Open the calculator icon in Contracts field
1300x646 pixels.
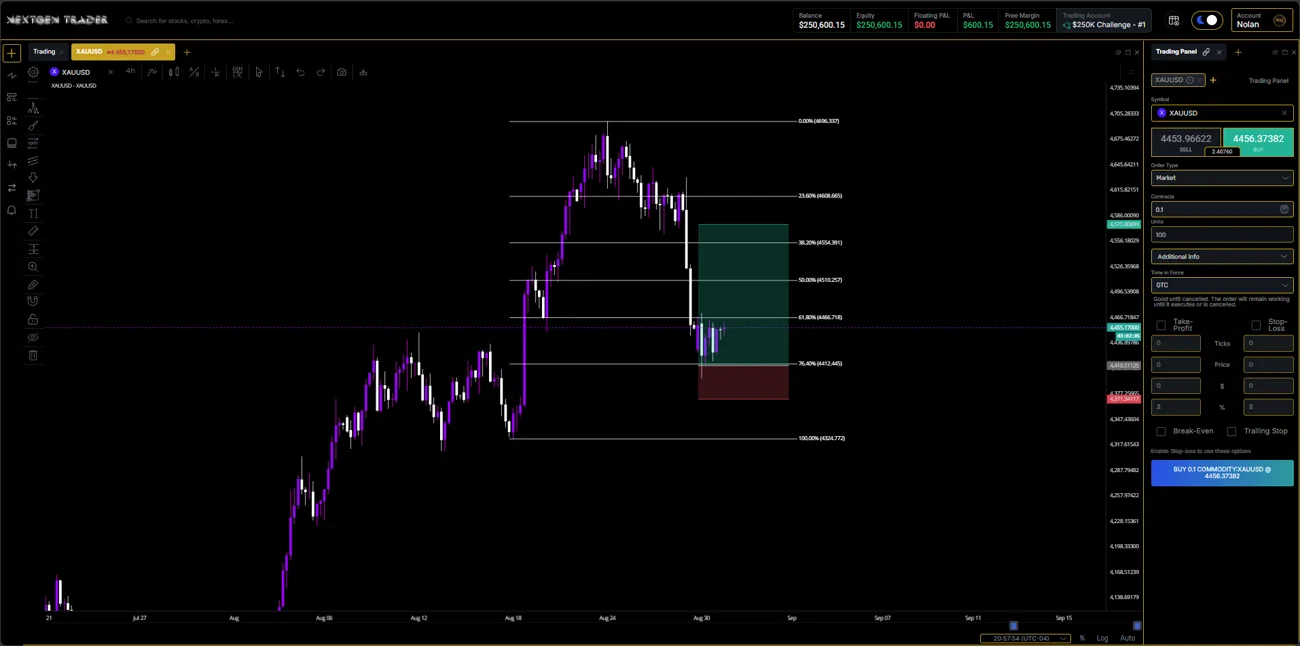(1284, 209)
